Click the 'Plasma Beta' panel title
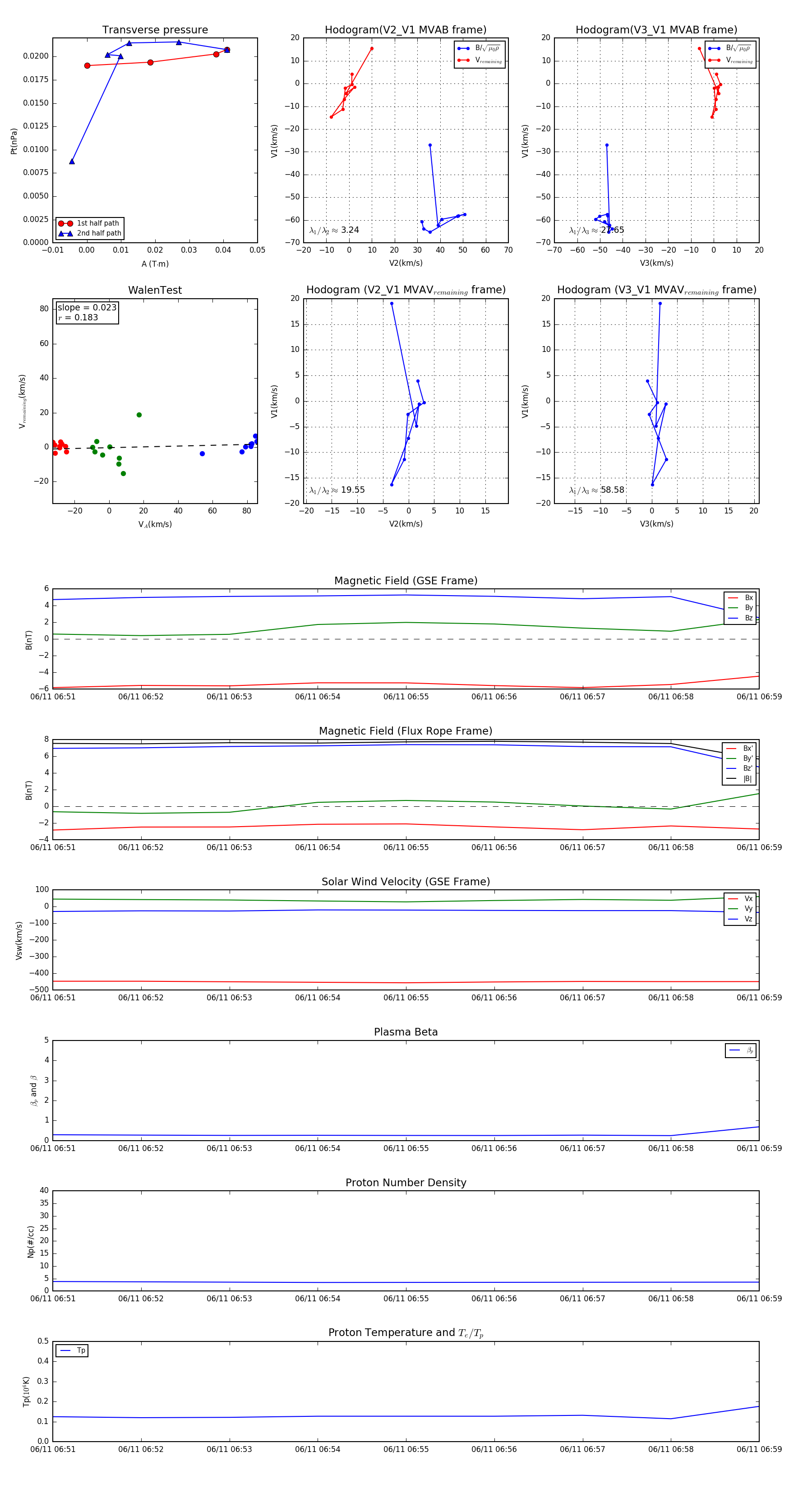812x1489 pixels. click(x=406, y=1032)
